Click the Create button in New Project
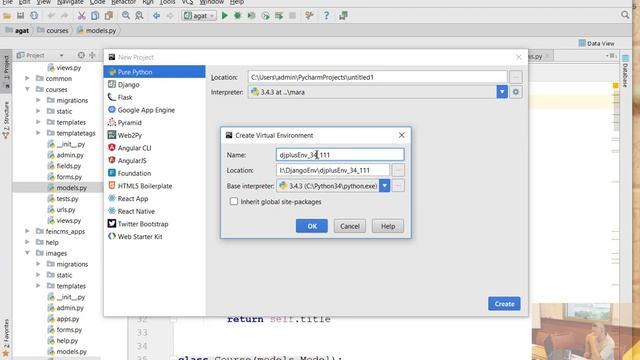Viewport: 640px width, 360px height. pos(504,304)
